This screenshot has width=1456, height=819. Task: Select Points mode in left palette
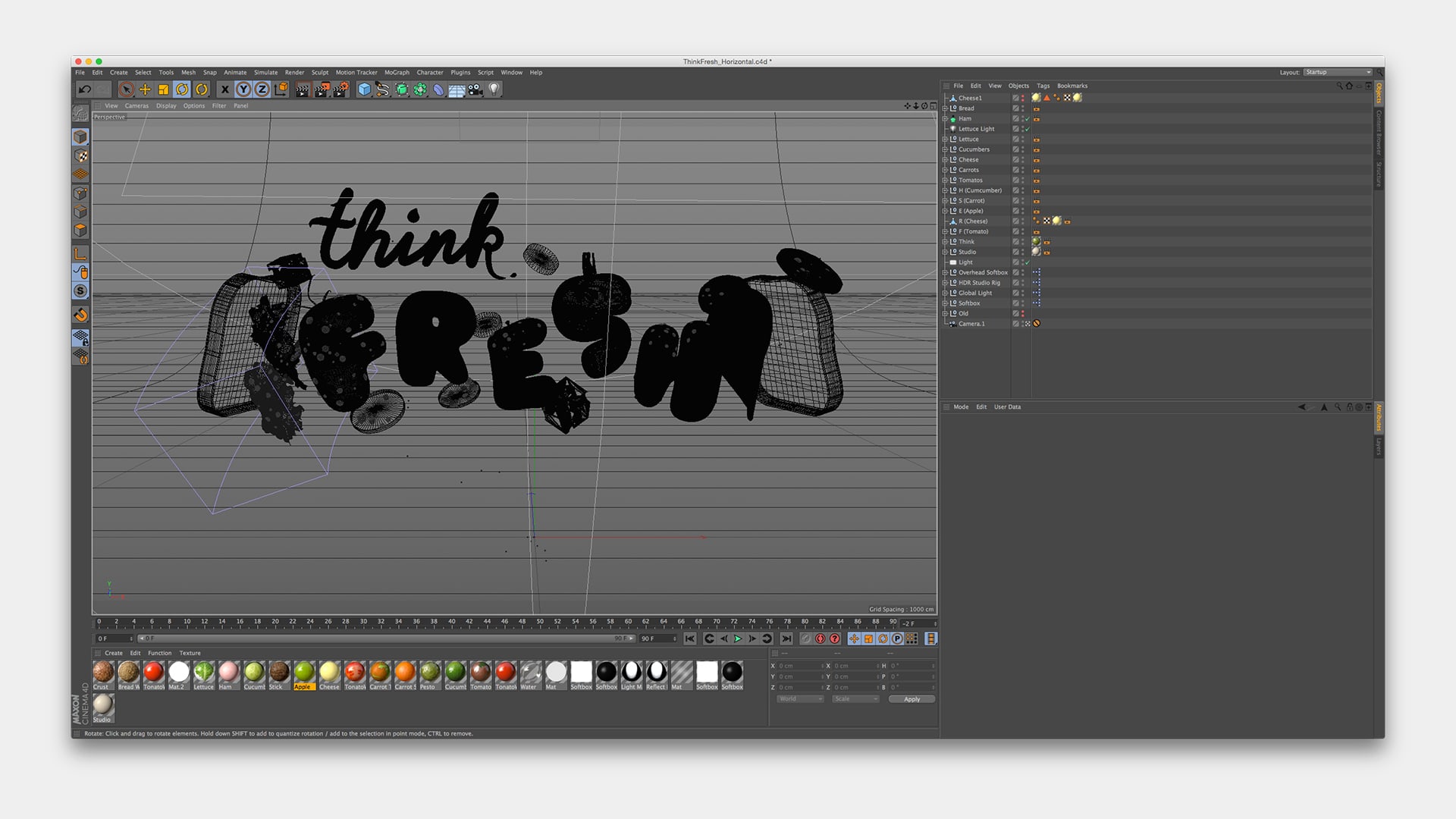click(80, 193)
